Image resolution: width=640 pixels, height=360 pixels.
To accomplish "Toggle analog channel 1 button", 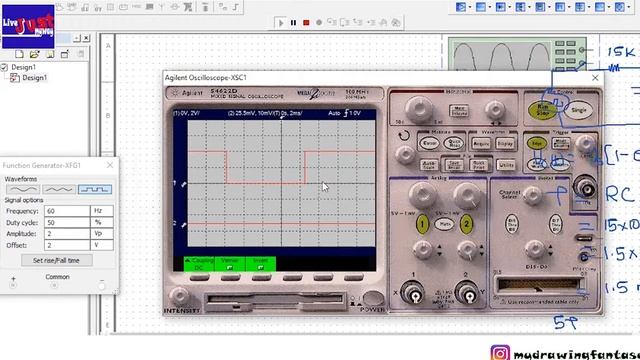I will tap(422, 224).
